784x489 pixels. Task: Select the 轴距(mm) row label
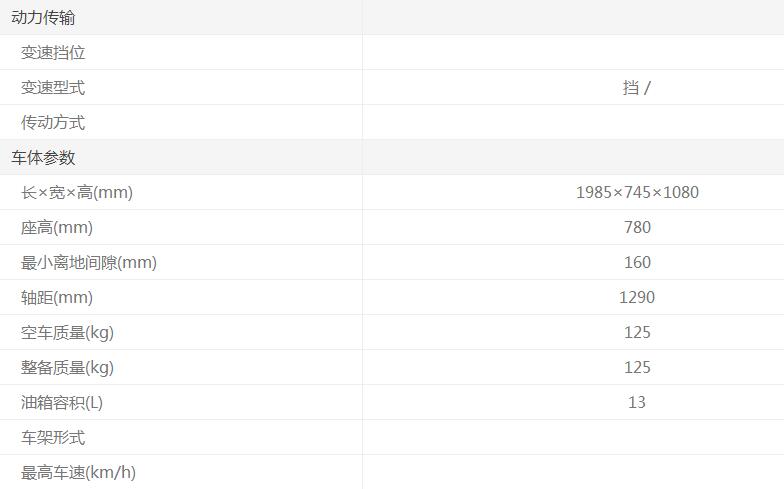(x=57, y=298)
